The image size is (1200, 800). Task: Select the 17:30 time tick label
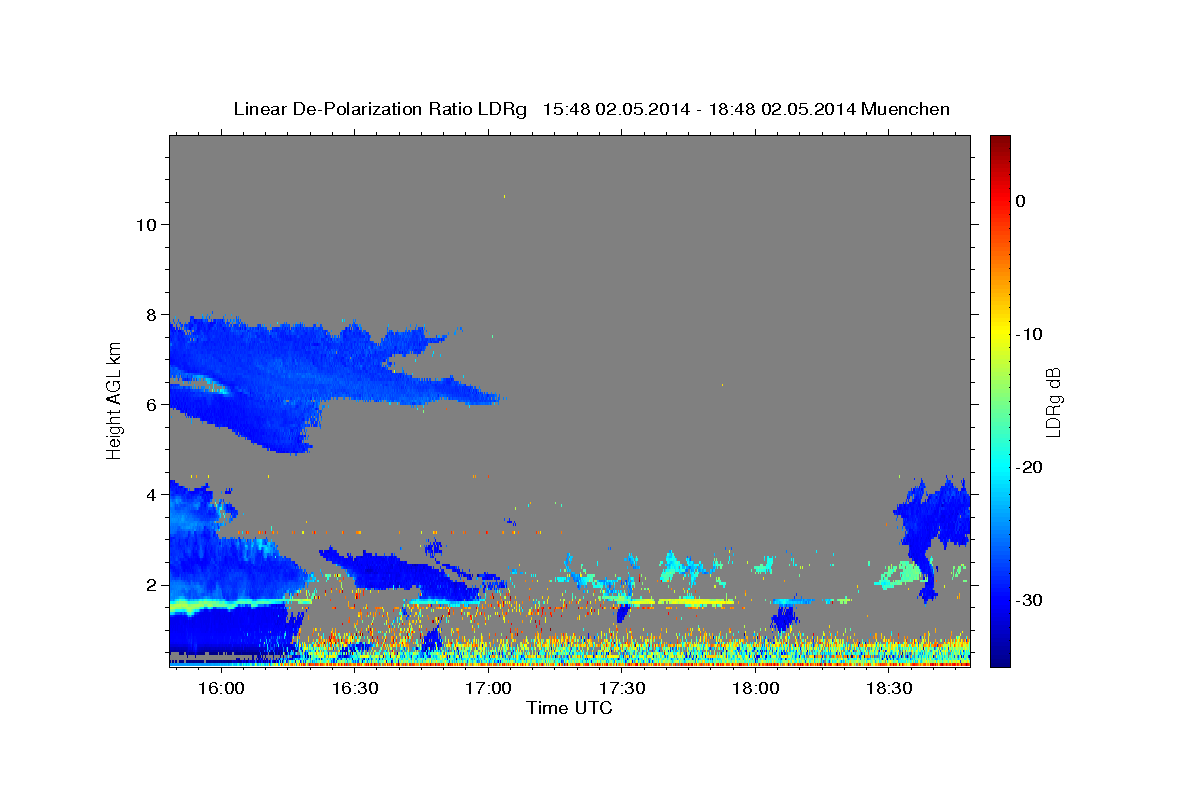tap(622, 688)
